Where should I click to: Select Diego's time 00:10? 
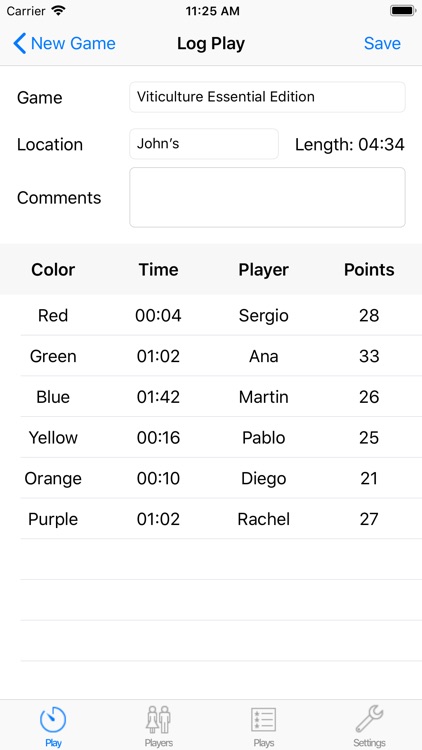coord(158,478)
